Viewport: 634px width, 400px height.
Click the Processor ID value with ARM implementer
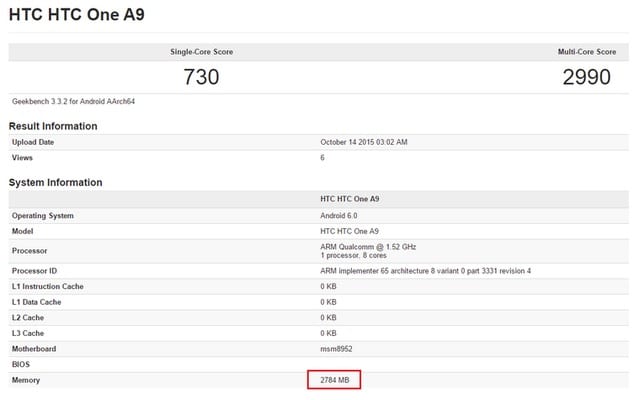click(425, 271)
